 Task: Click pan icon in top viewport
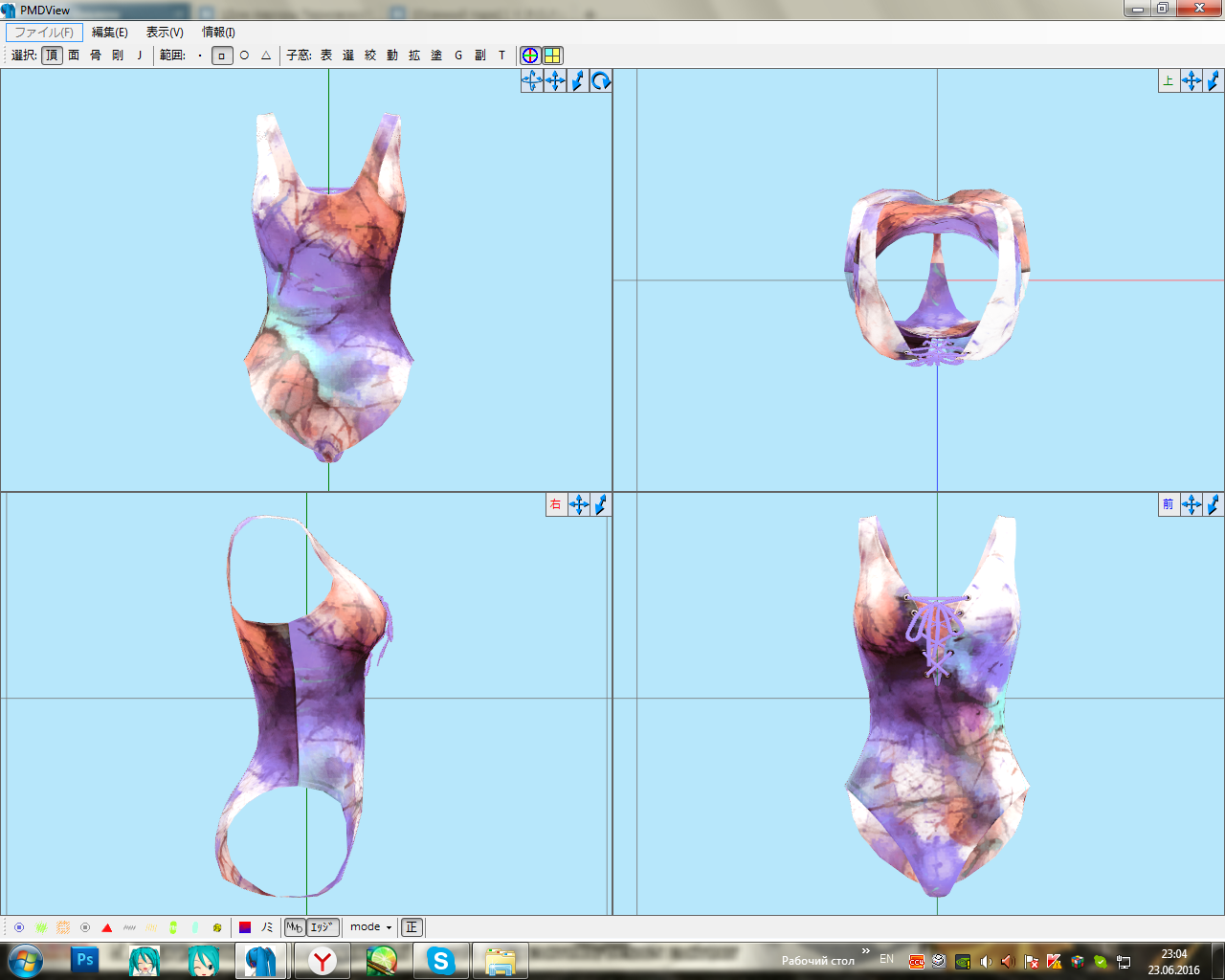coord(1192,81)
